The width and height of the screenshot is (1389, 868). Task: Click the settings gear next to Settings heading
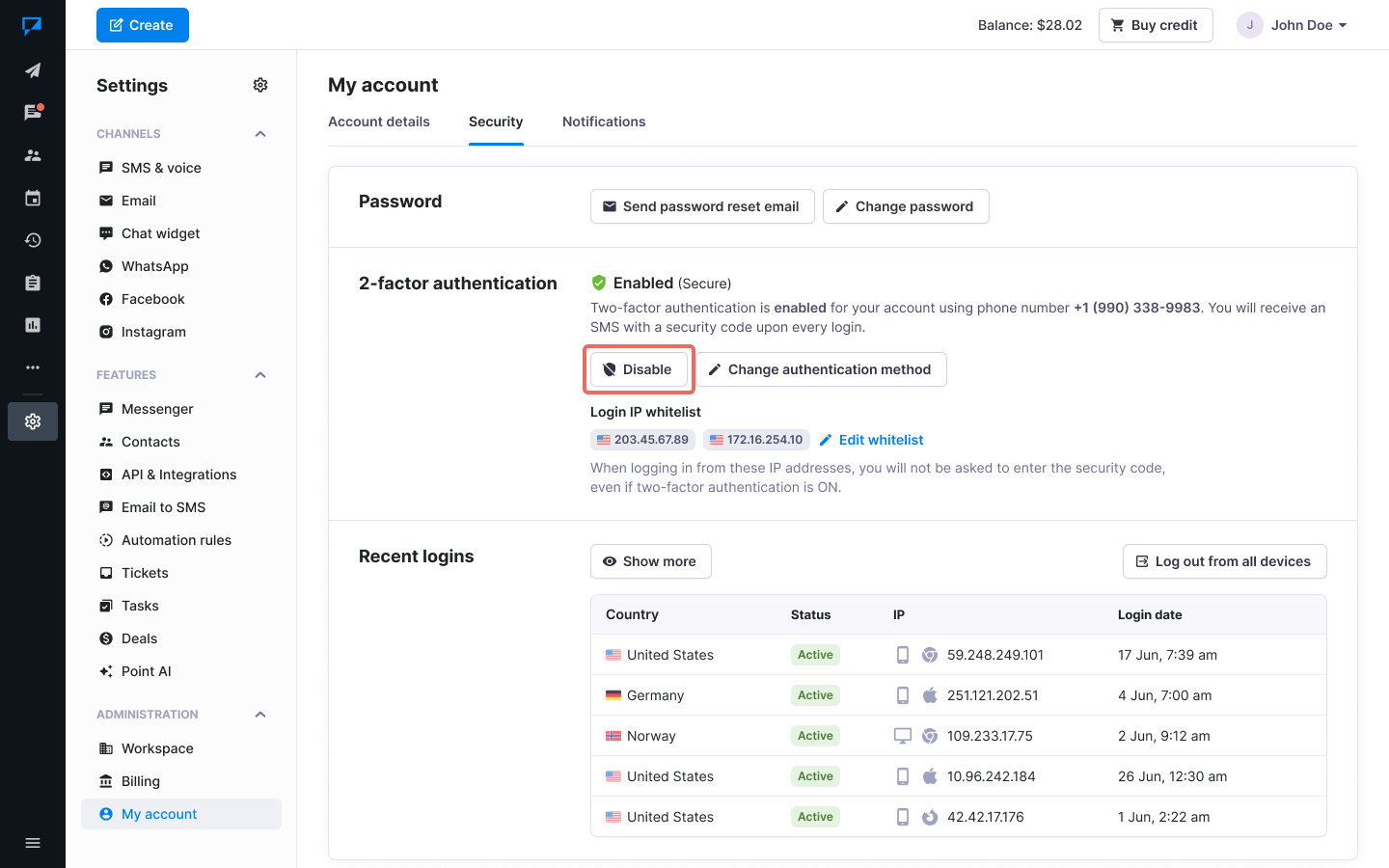(x=259, y=85)
